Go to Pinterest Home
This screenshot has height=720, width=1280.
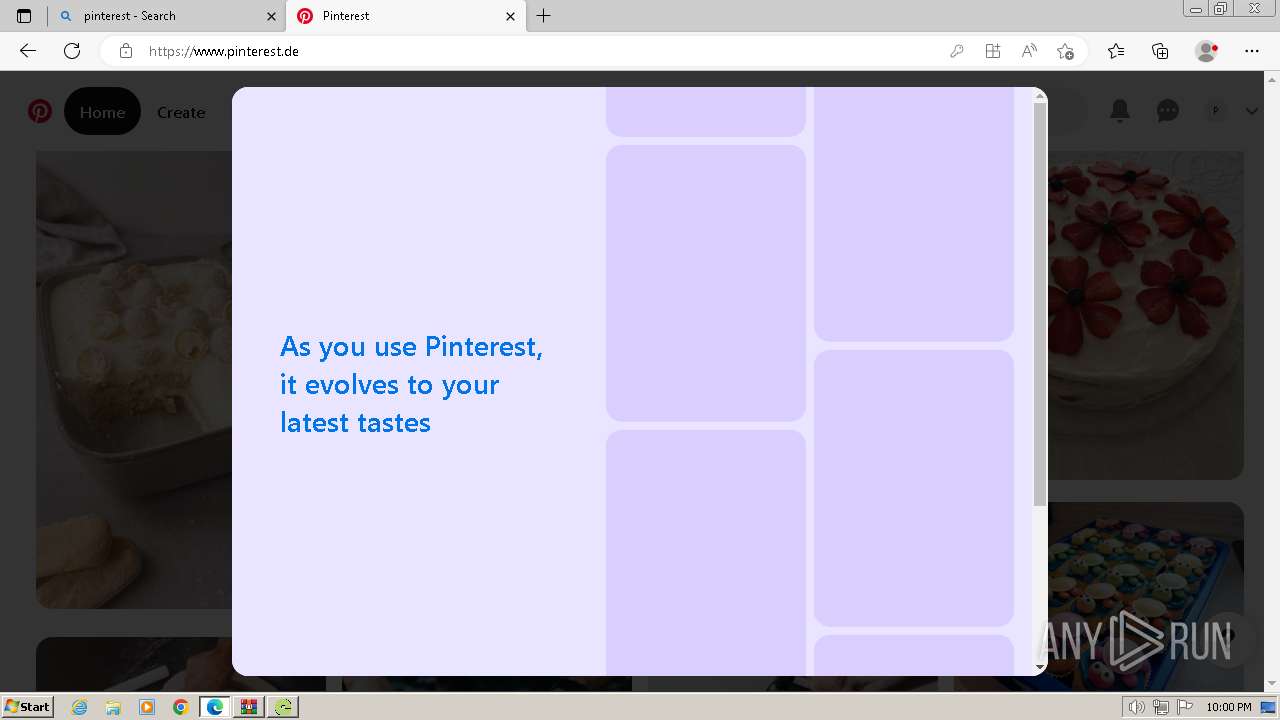coord(102,112)
